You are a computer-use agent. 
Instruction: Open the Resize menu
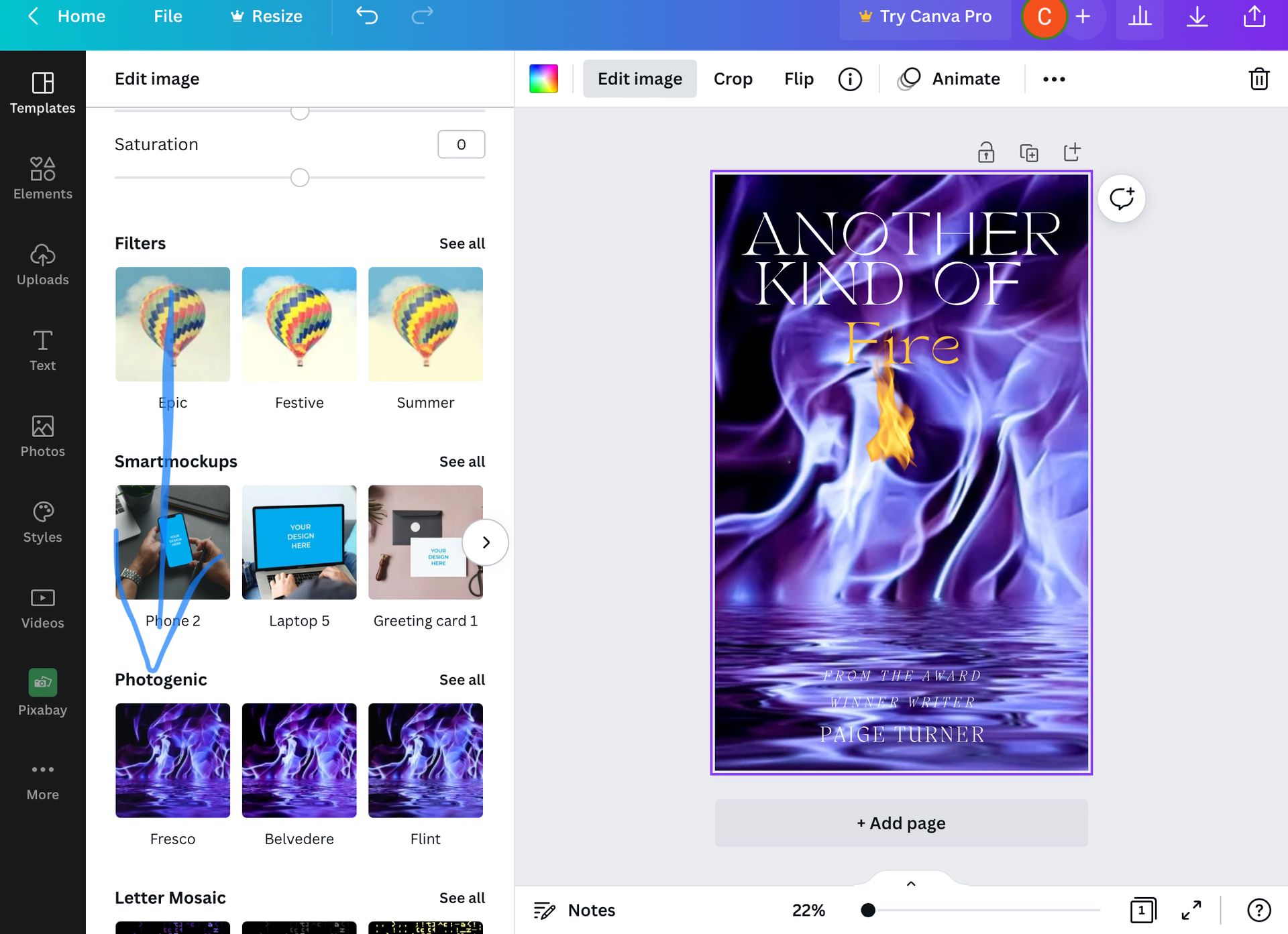click(266, 16)
